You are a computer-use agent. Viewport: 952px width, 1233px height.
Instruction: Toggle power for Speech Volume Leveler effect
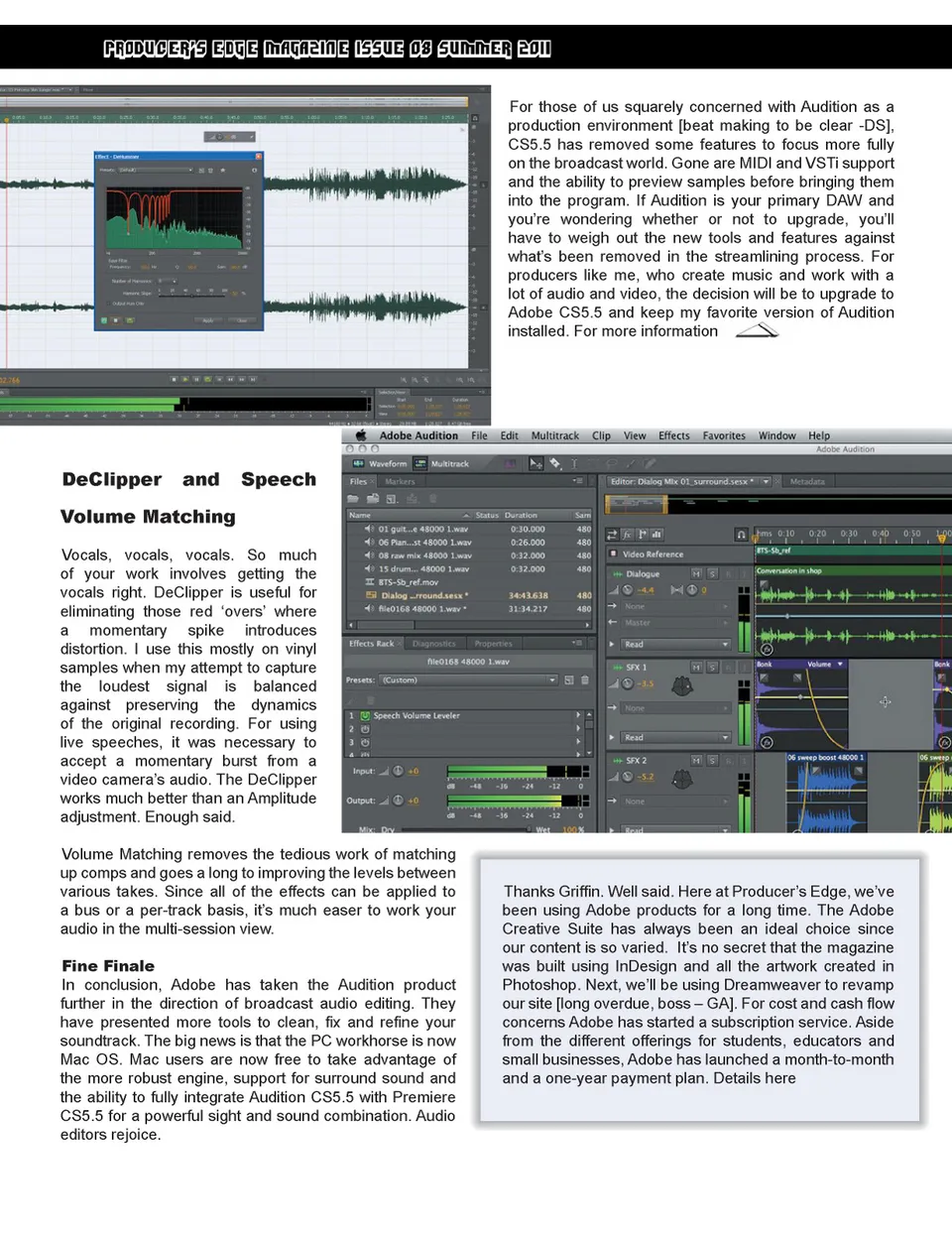point(365,715)
